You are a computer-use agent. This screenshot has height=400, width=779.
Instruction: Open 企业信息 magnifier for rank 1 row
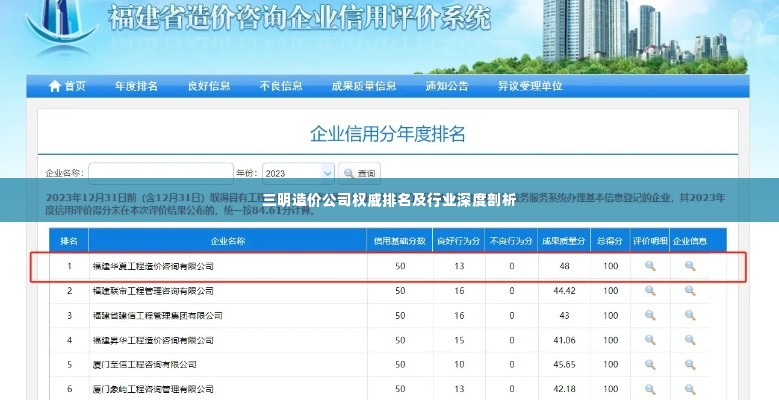coord(690,266)
